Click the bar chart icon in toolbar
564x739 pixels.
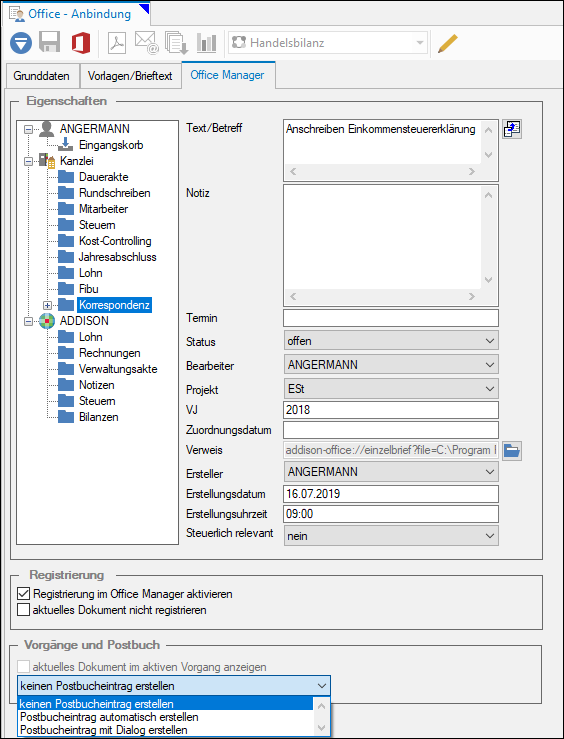[x=206, y=43]
